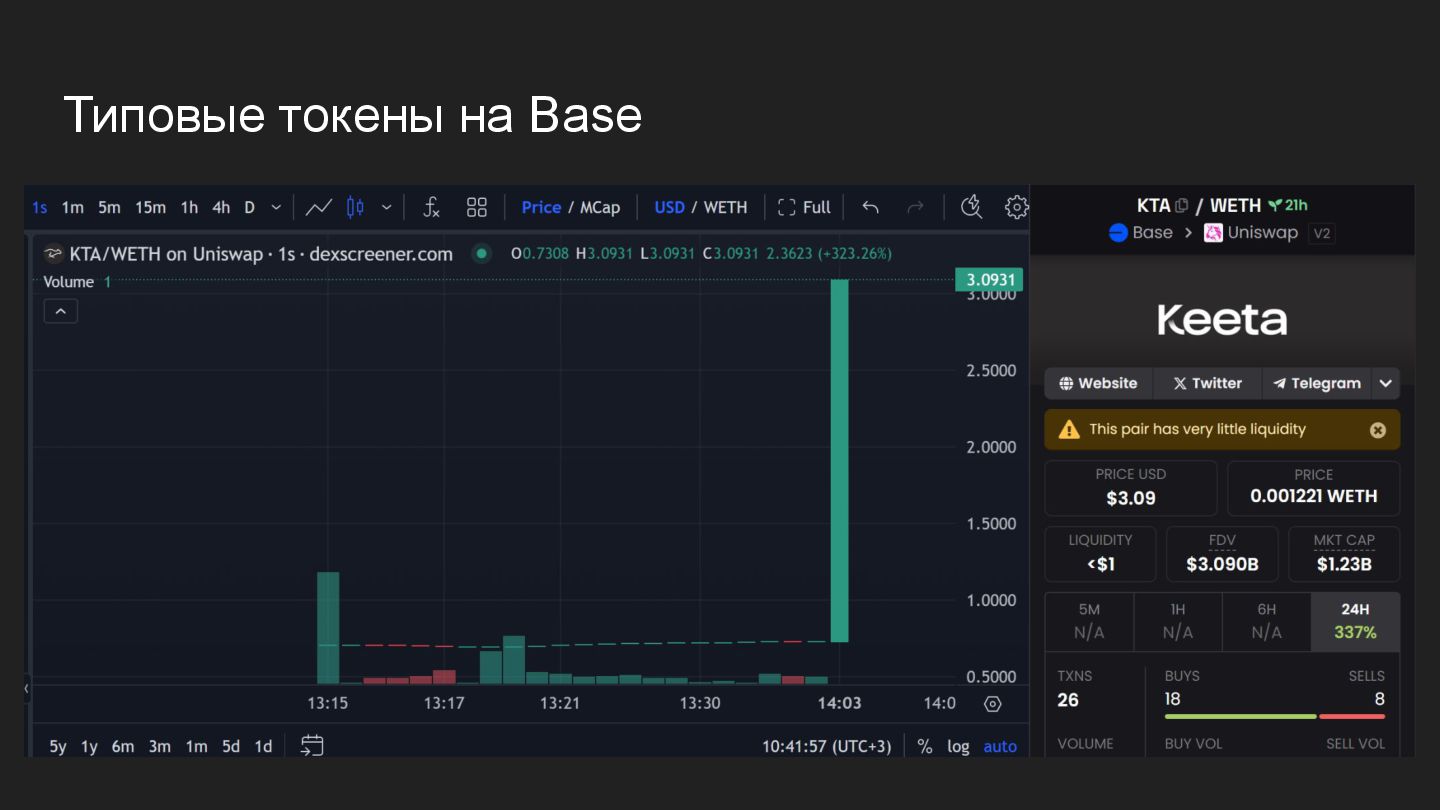Select the 1h chart interval
1440x810 pixels.
[x=189, y=208]
